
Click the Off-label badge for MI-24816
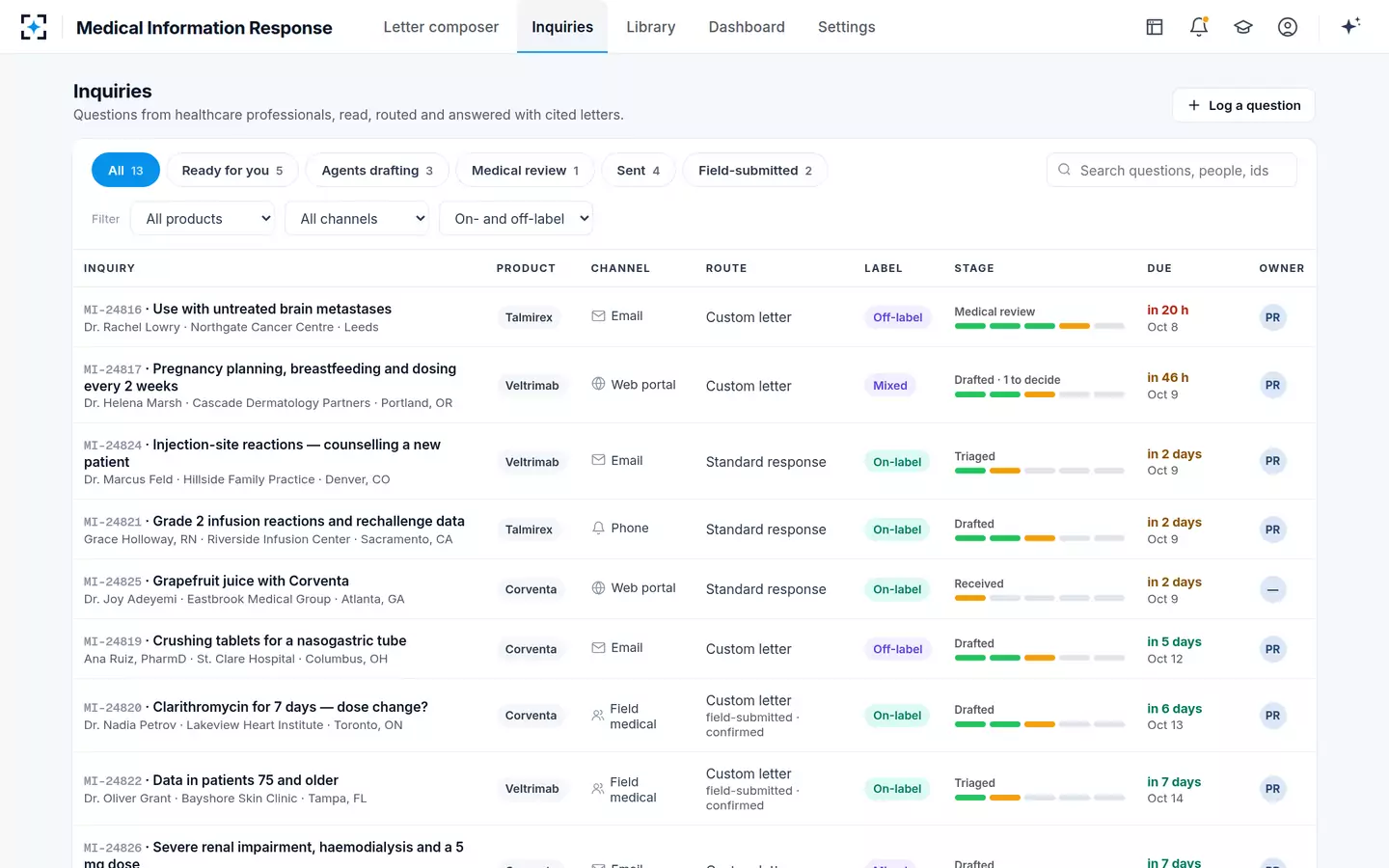coord(898,317)
